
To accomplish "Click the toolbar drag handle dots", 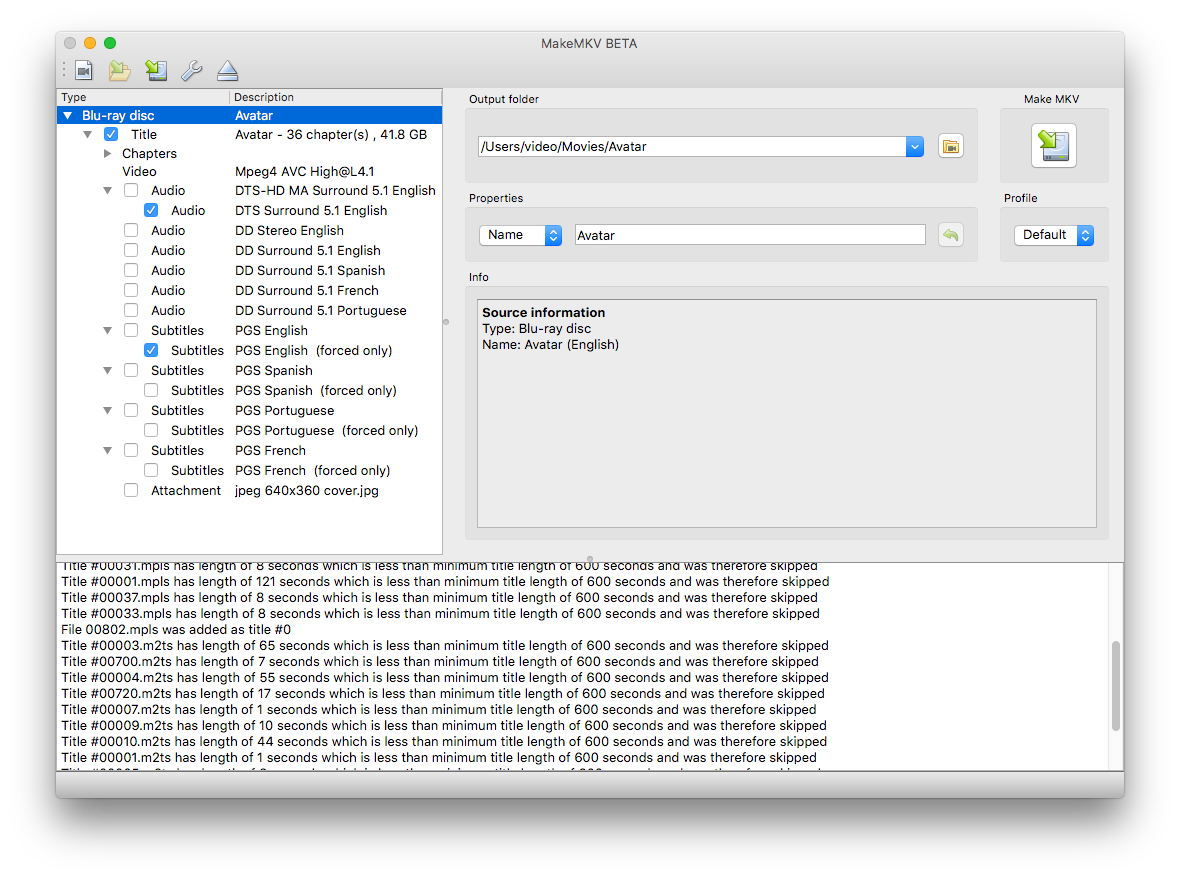I will click(64, 70).
